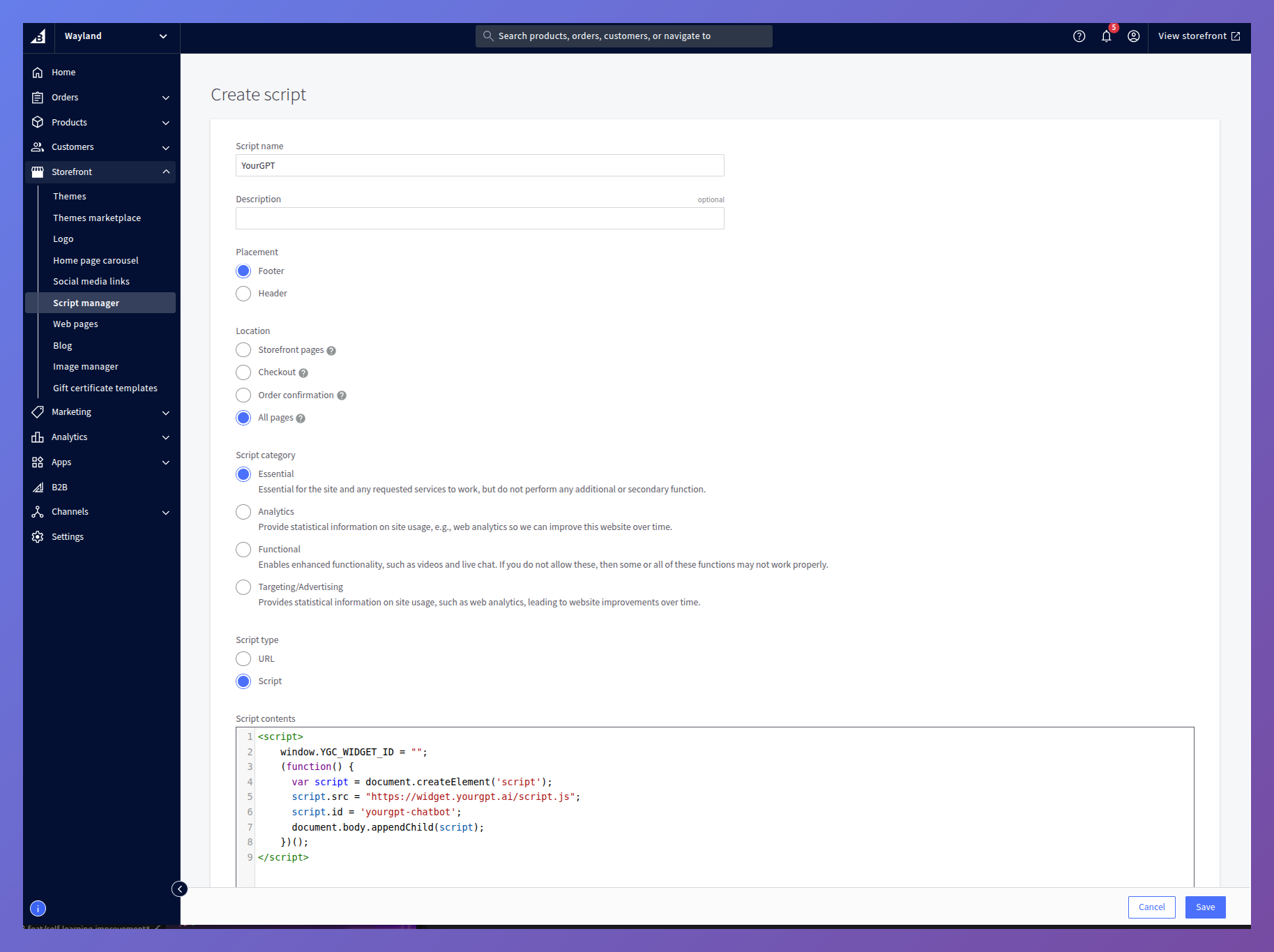The width and height of the screenshot is (1274, 952).
Task: Click the Marketing tag icon
Action: [x=38, y=412]
